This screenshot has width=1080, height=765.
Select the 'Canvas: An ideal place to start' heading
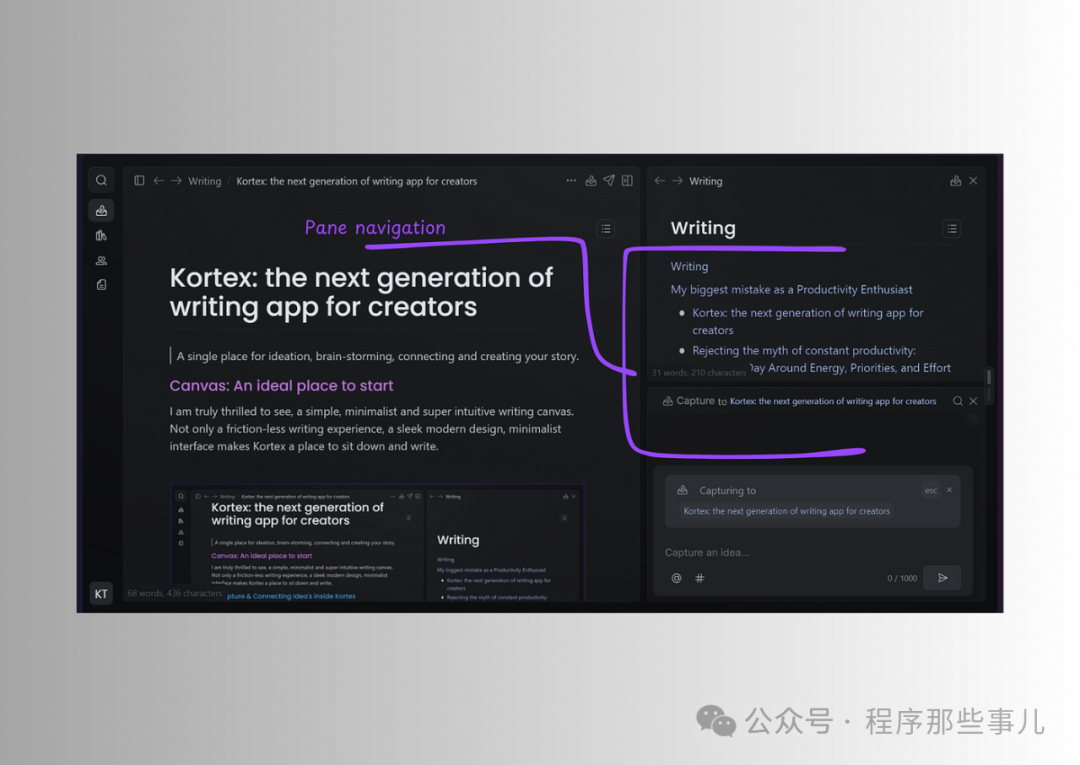282,386
